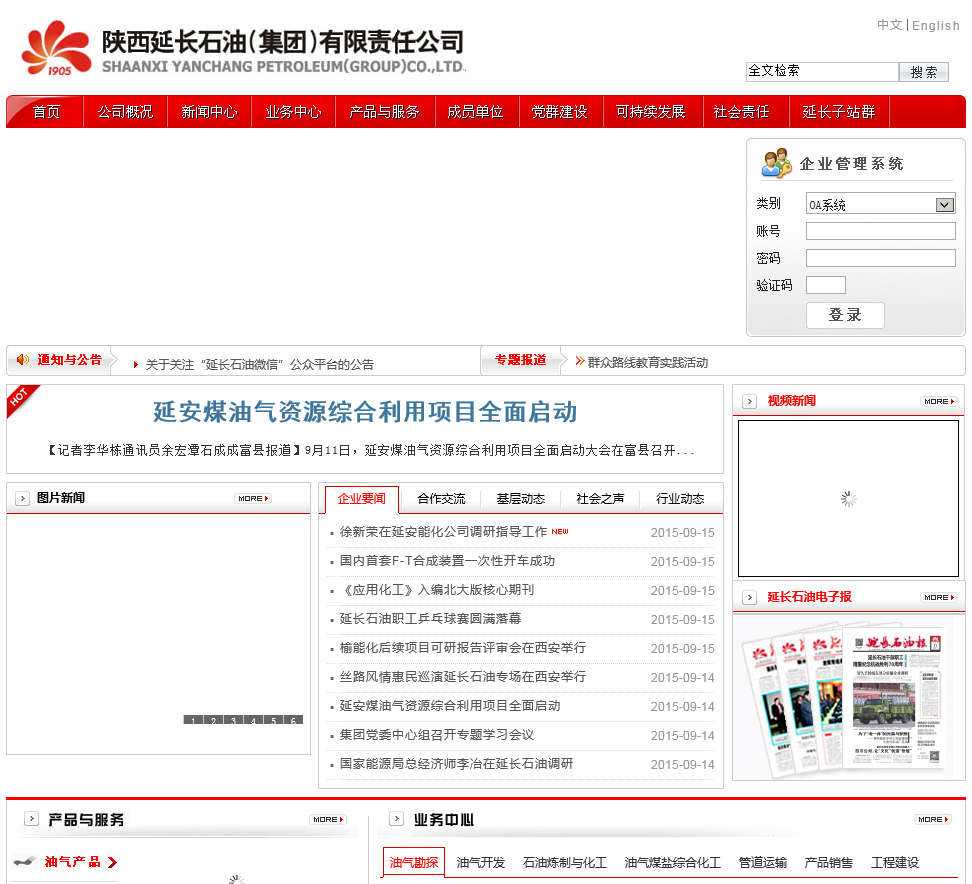The width and height of the screenshot is (972, 884).
Task: Click the 账号 account input field
Action: [880, 231]
